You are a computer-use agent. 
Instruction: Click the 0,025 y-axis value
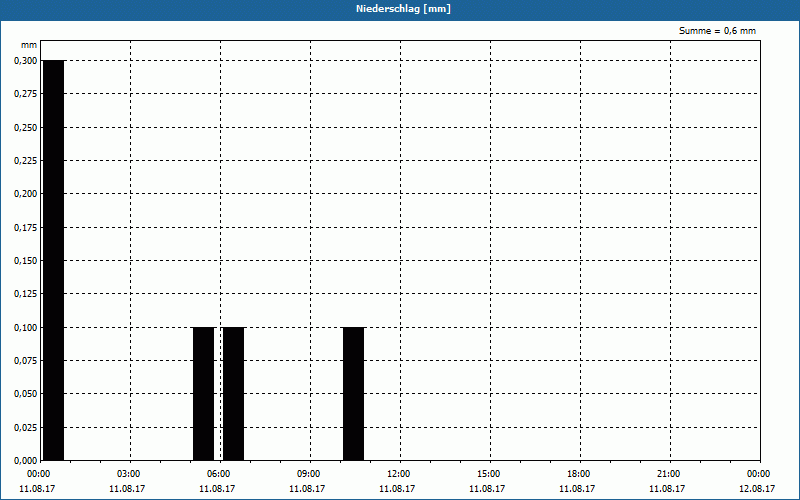[x=26, y=428]
